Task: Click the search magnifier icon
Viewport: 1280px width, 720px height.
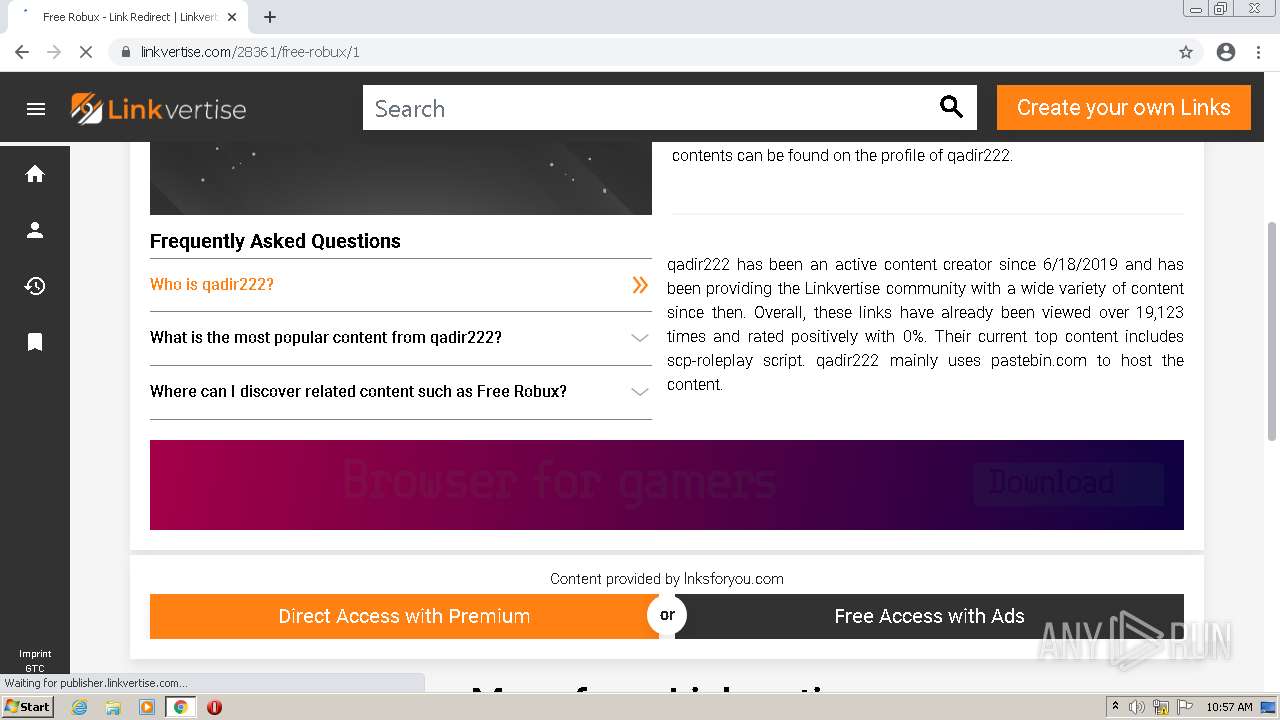Action: (x=951, y=107)
